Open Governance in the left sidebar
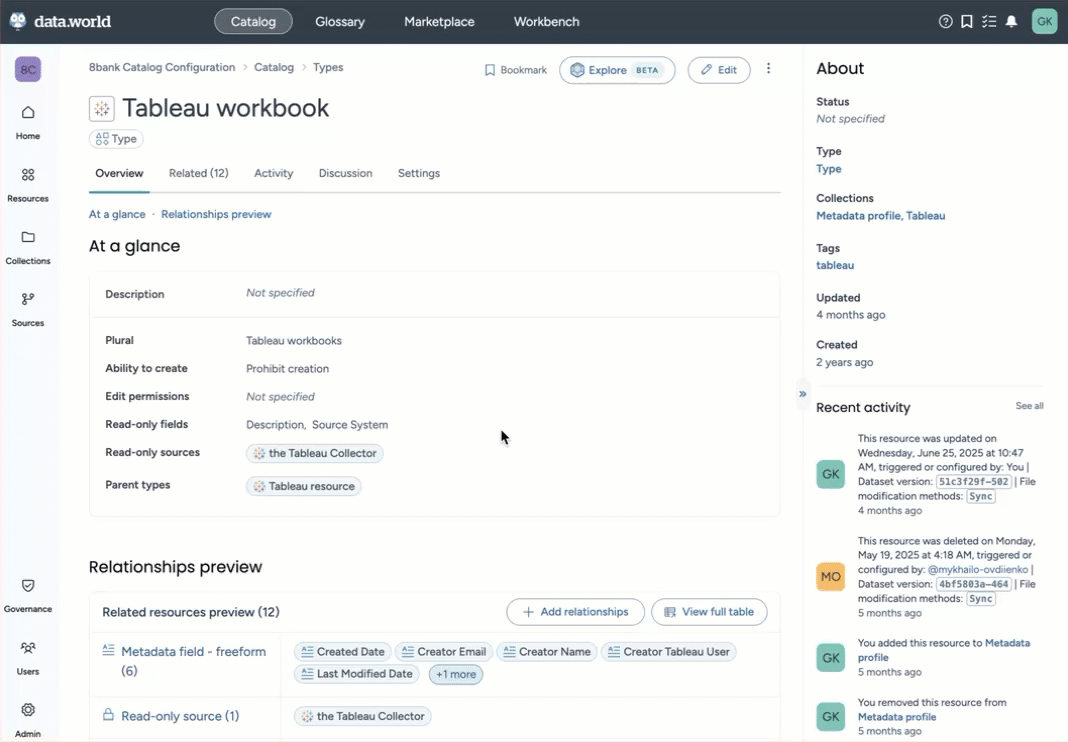The width and height of the screenshot is (1068, 742). coord(28,594)
